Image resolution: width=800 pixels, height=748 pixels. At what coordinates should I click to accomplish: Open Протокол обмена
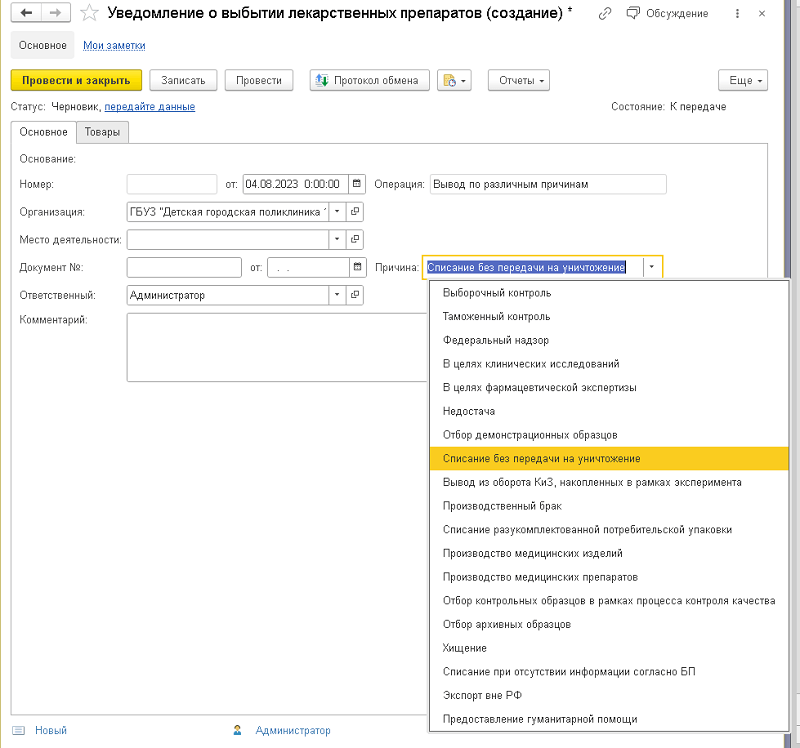coord(370,81)
